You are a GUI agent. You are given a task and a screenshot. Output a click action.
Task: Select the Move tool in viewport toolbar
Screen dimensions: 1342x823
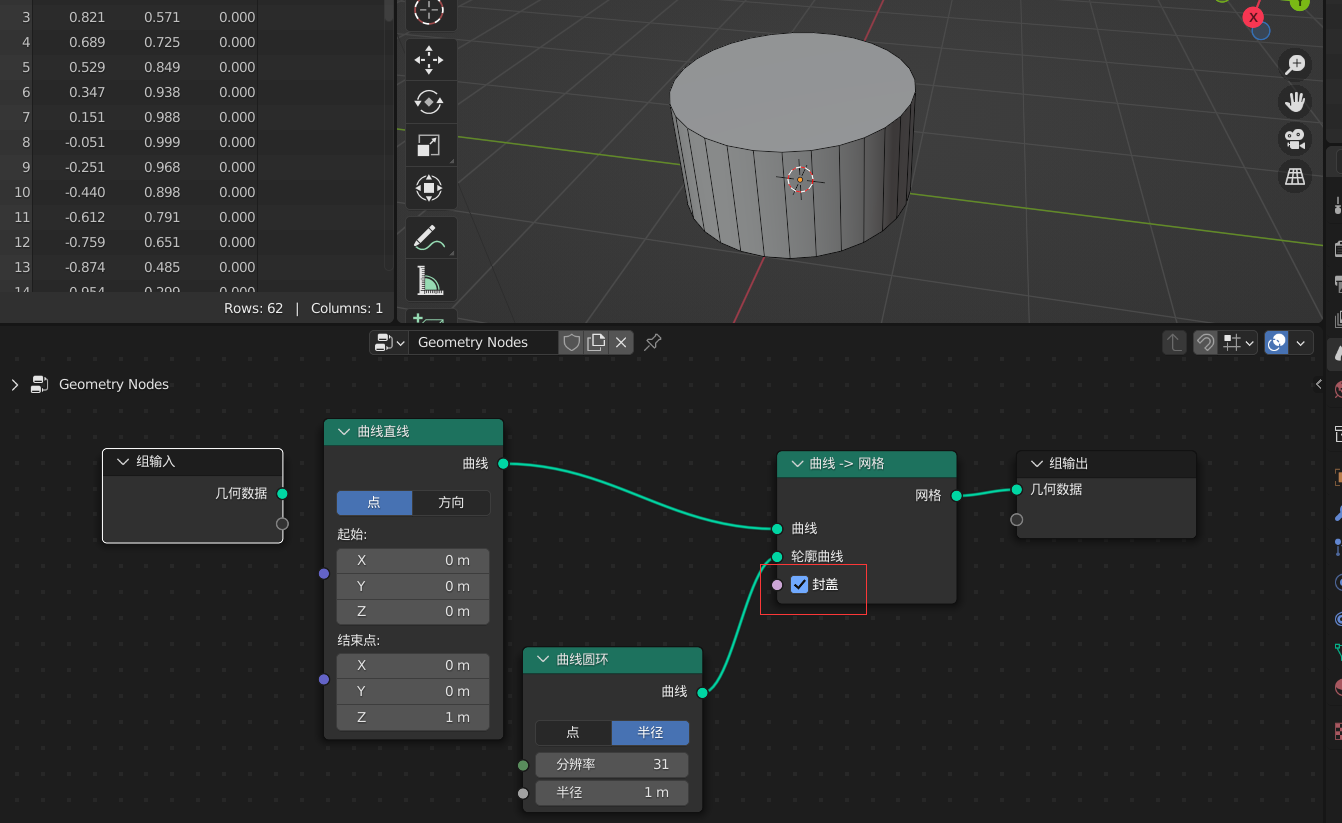click(429, 59)
